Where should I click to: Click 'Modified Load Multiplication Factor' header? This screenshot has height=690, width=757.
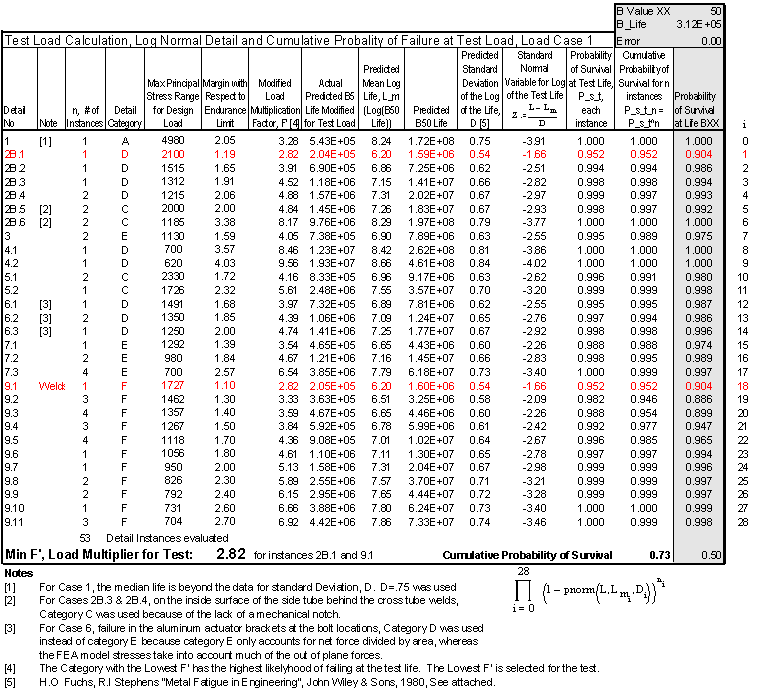275,103
